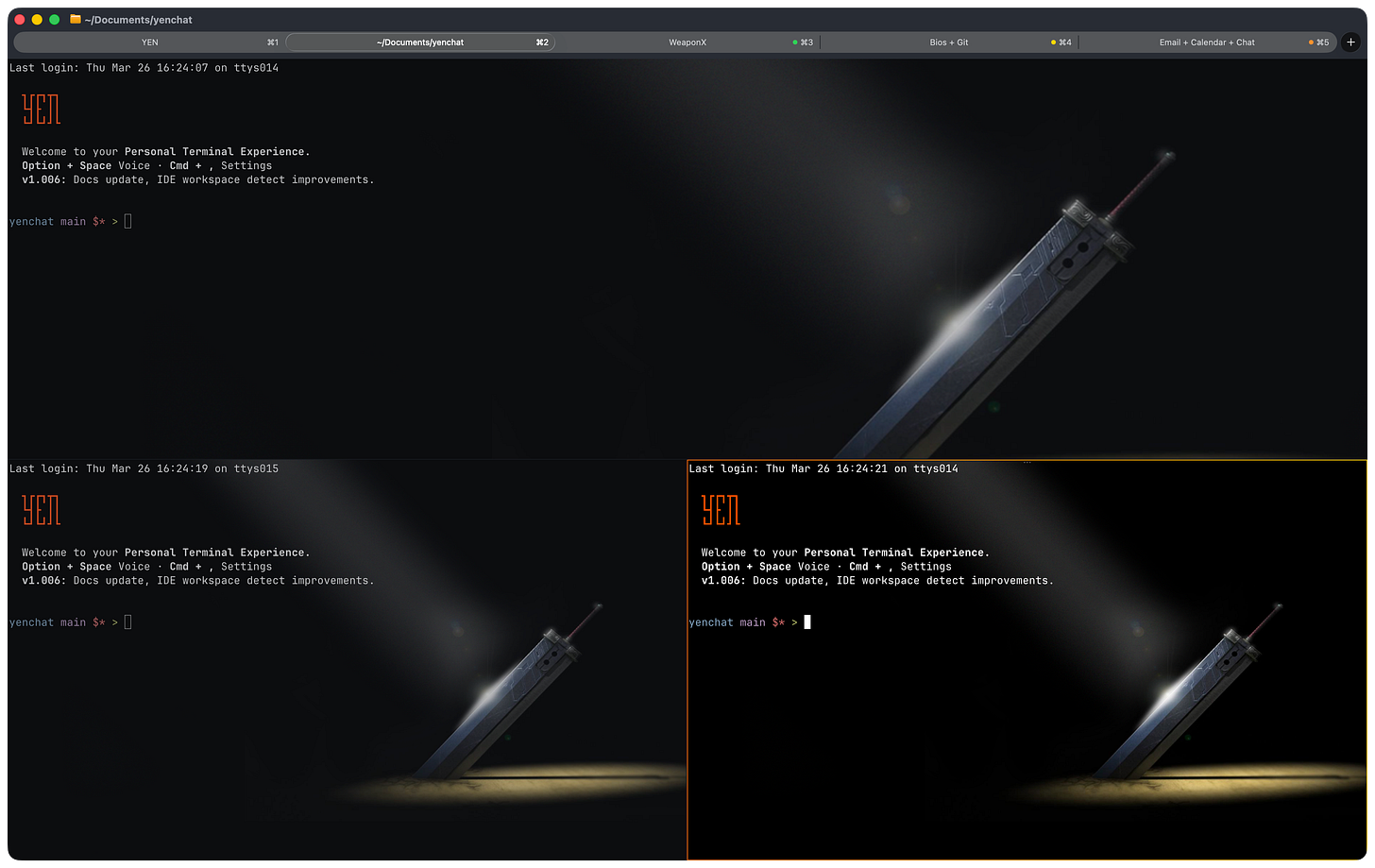The image size is (1375, 868).
Task: Select the ~/Documents/yenchat tab
Action: (420, 43)
